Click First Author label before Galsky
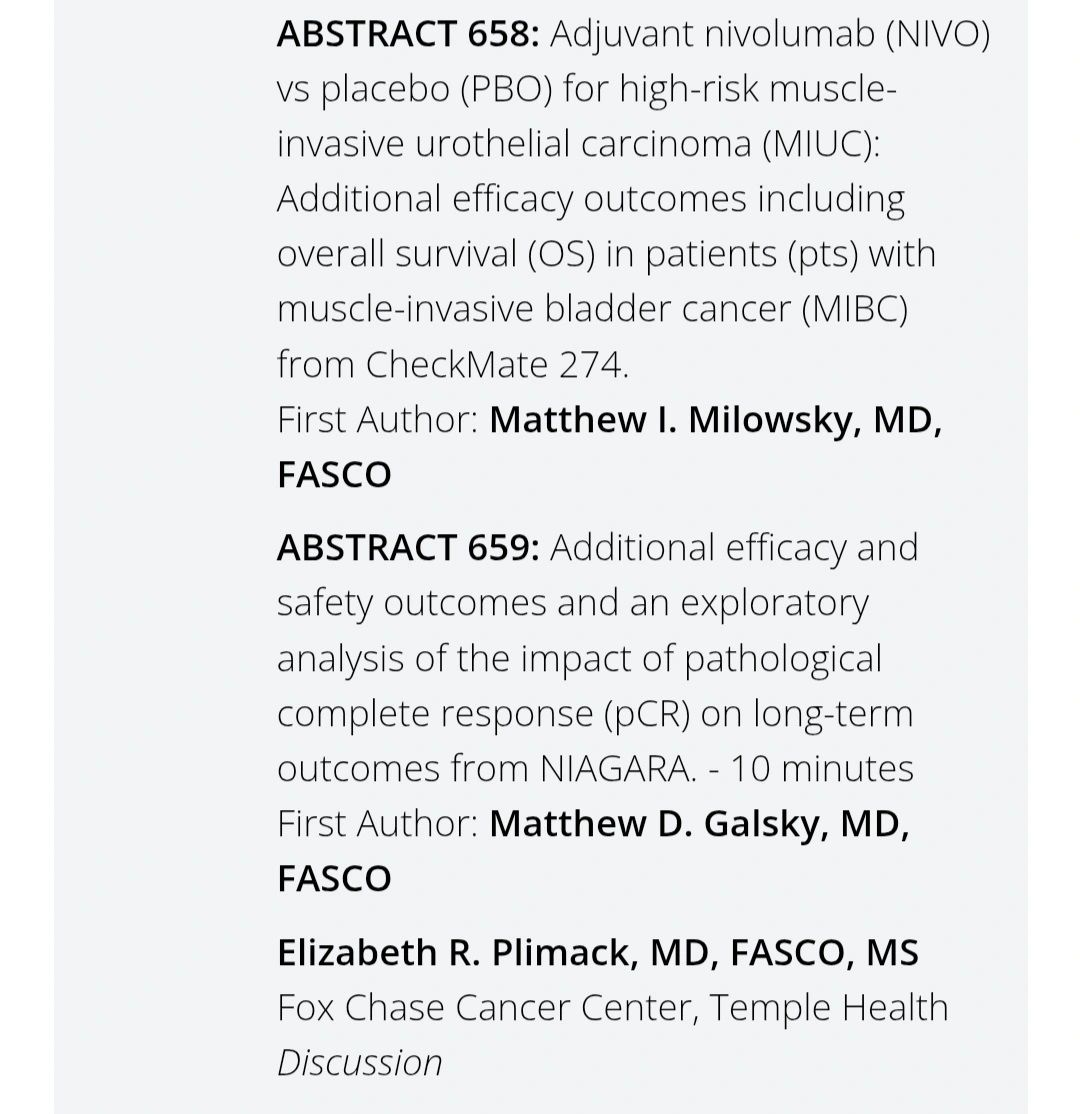This screenshot has height=1114, width=1080. point(378,824)
